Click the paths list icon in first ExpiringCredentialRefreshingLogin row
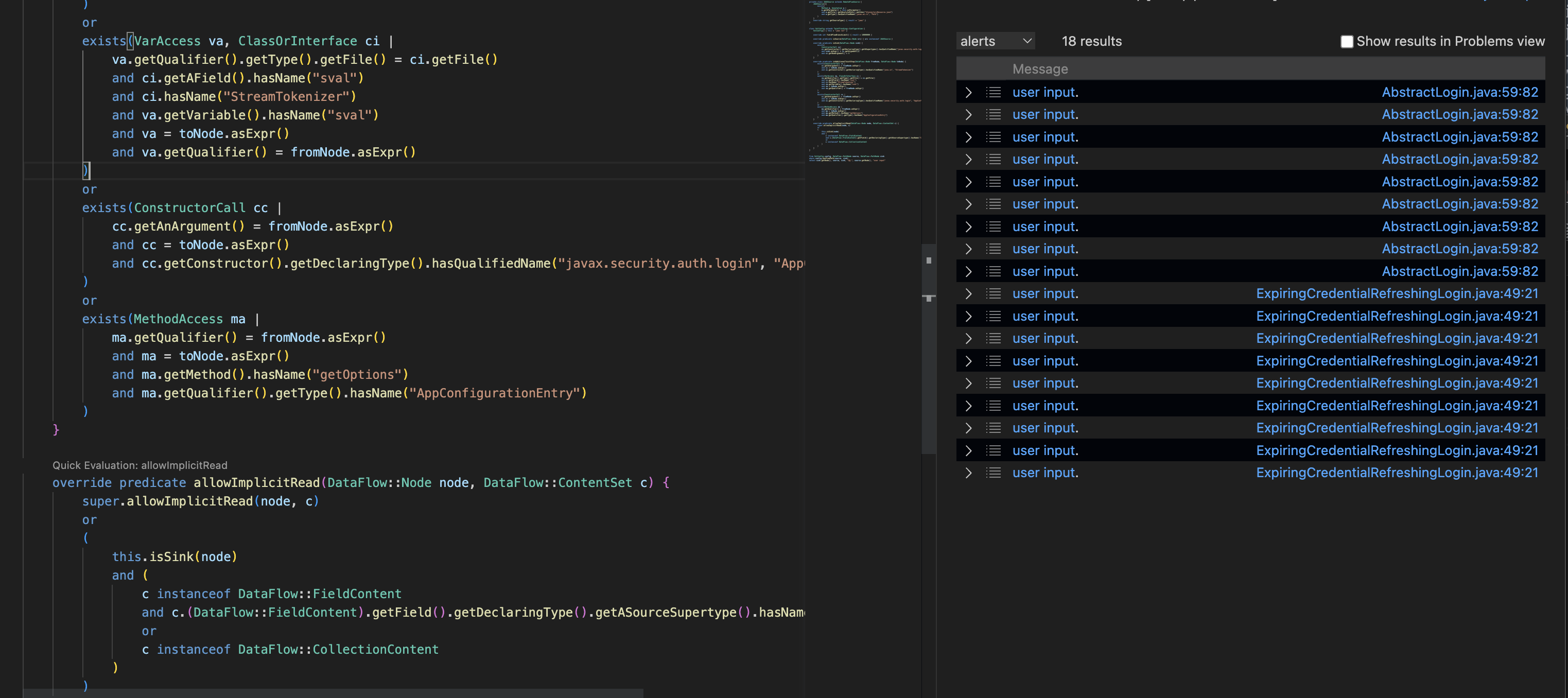The image size is (1568, 698). (994, 294)
